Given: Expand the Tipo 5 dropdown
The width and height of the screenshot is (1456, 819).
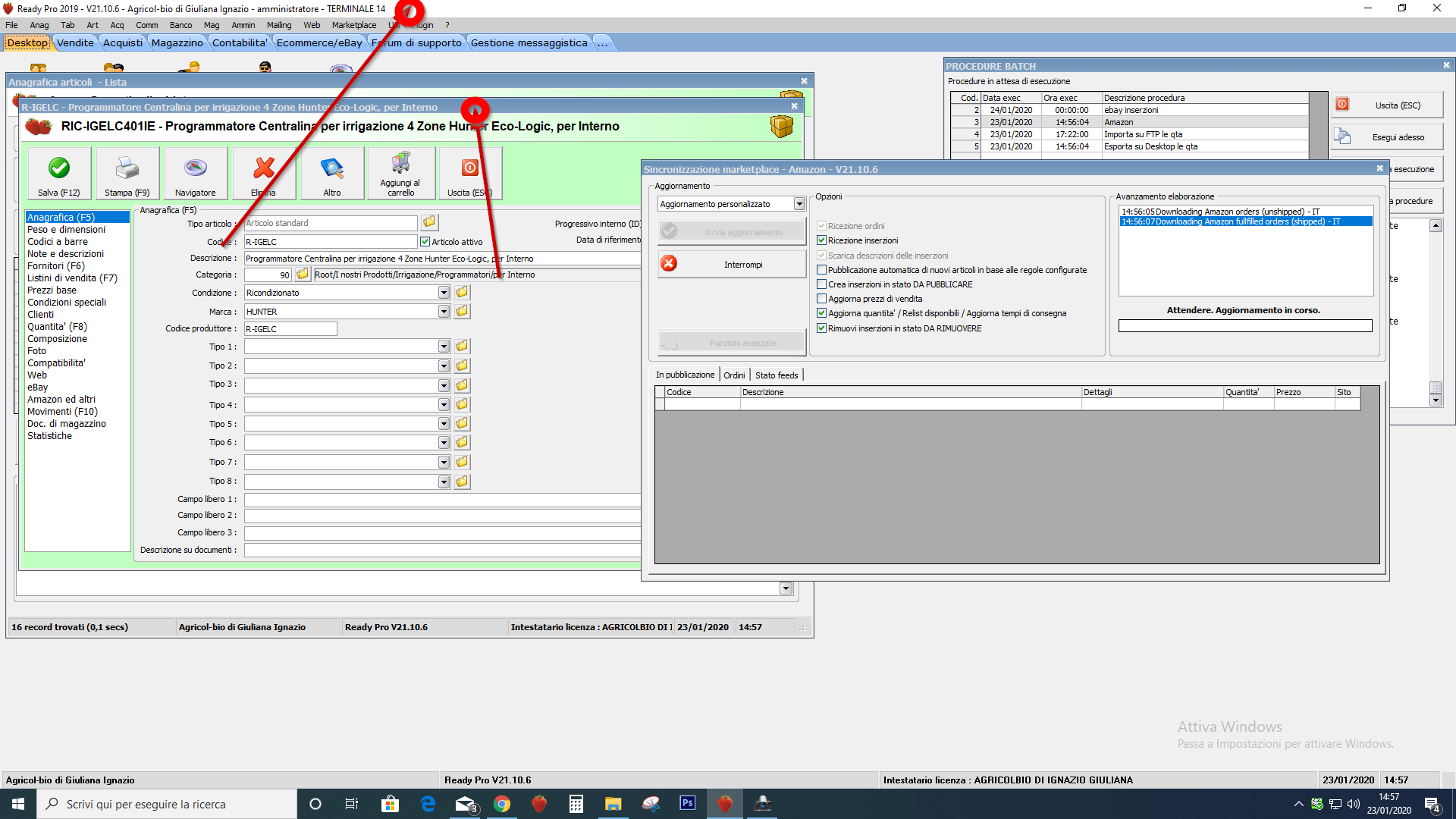Looking at the screenshot, I should (444, 425).
